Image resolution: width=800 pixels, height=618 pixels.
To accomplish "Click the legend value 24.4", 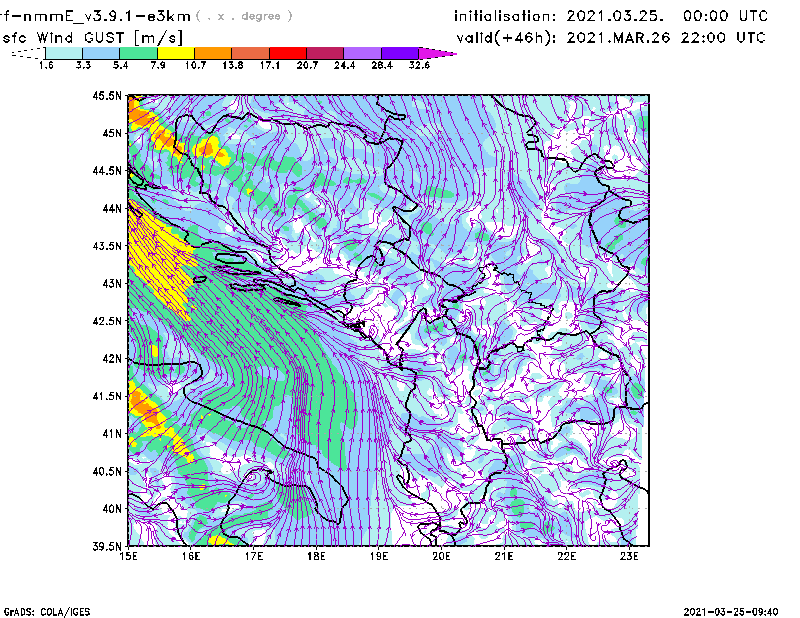I will tap(344, 65).
